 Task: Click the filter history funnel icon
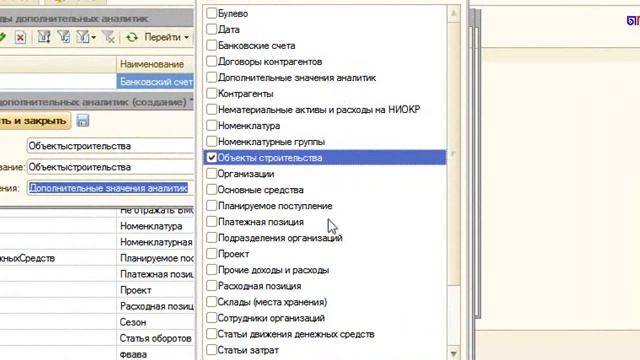(x=83, y=37)
